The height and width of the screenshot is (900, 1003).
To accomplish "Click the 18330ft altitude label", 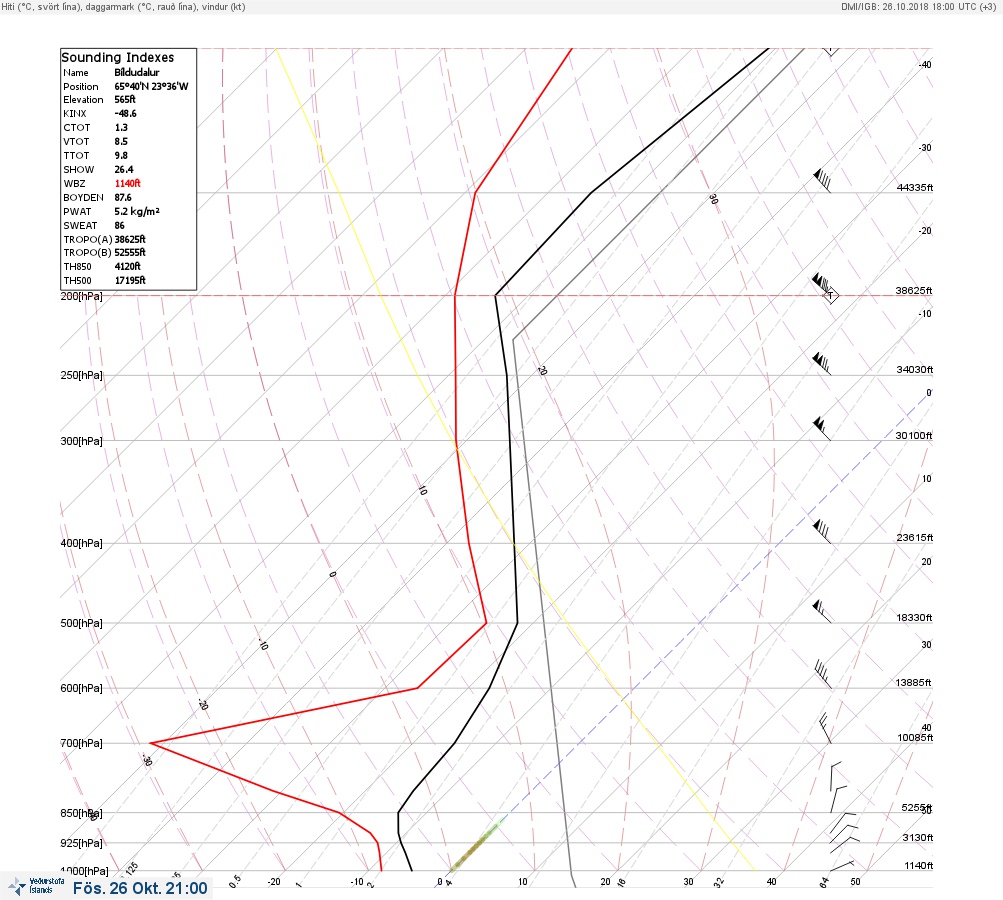I will tap(914, 618).
